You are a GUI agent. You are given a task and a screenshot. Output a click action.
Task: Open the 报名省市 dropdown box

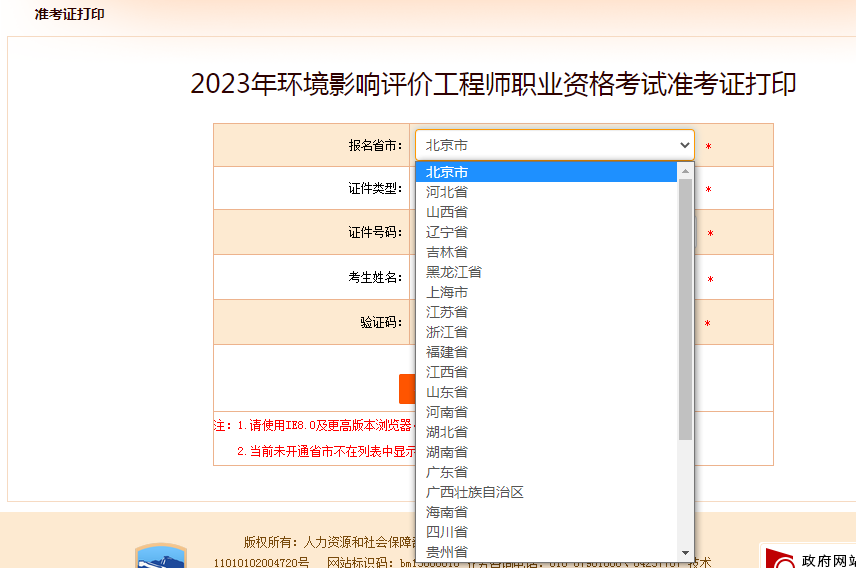click(x=555, y=145)
